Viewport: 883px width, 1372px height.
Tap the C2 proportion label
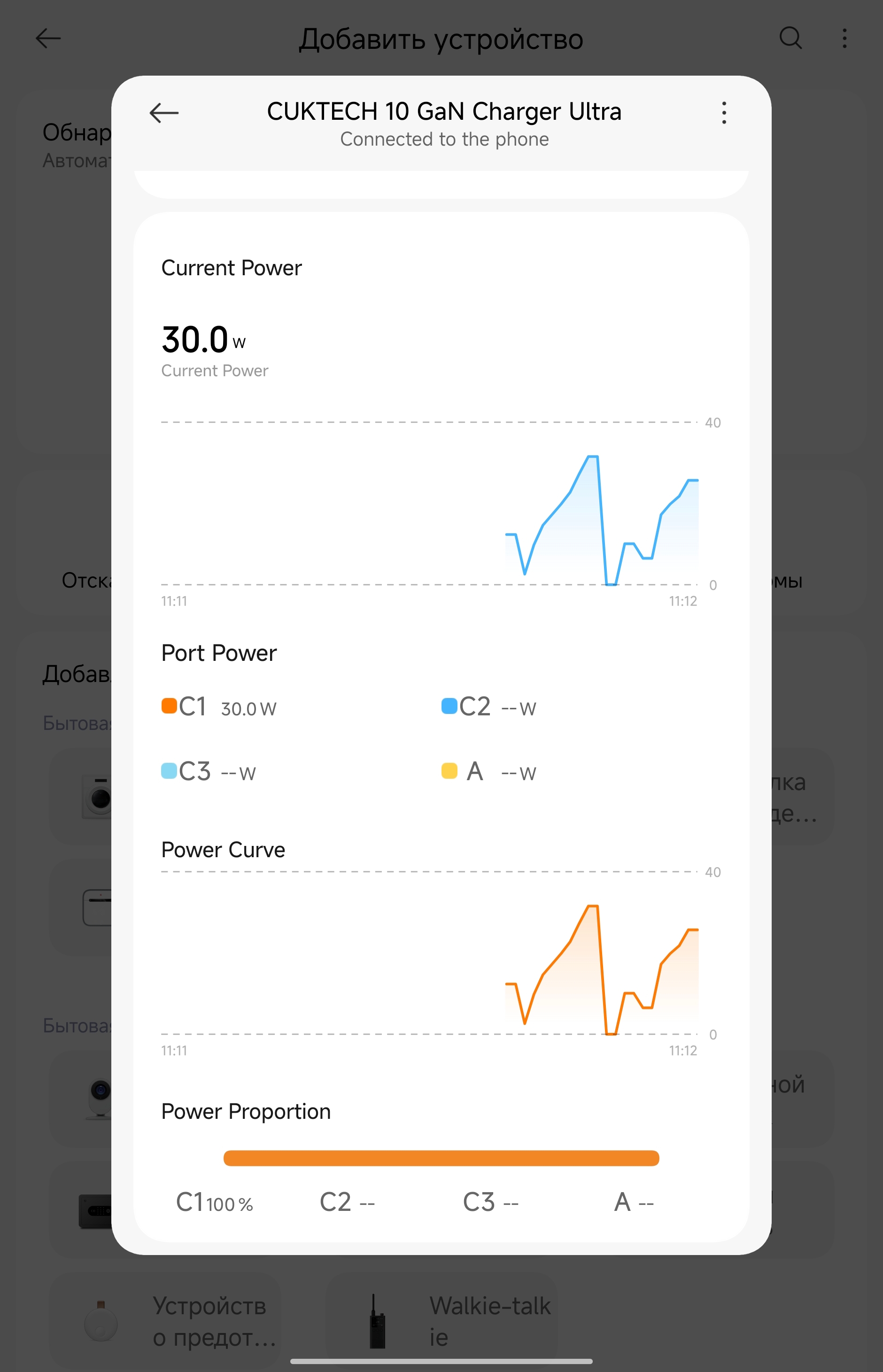pos(347,1202)
